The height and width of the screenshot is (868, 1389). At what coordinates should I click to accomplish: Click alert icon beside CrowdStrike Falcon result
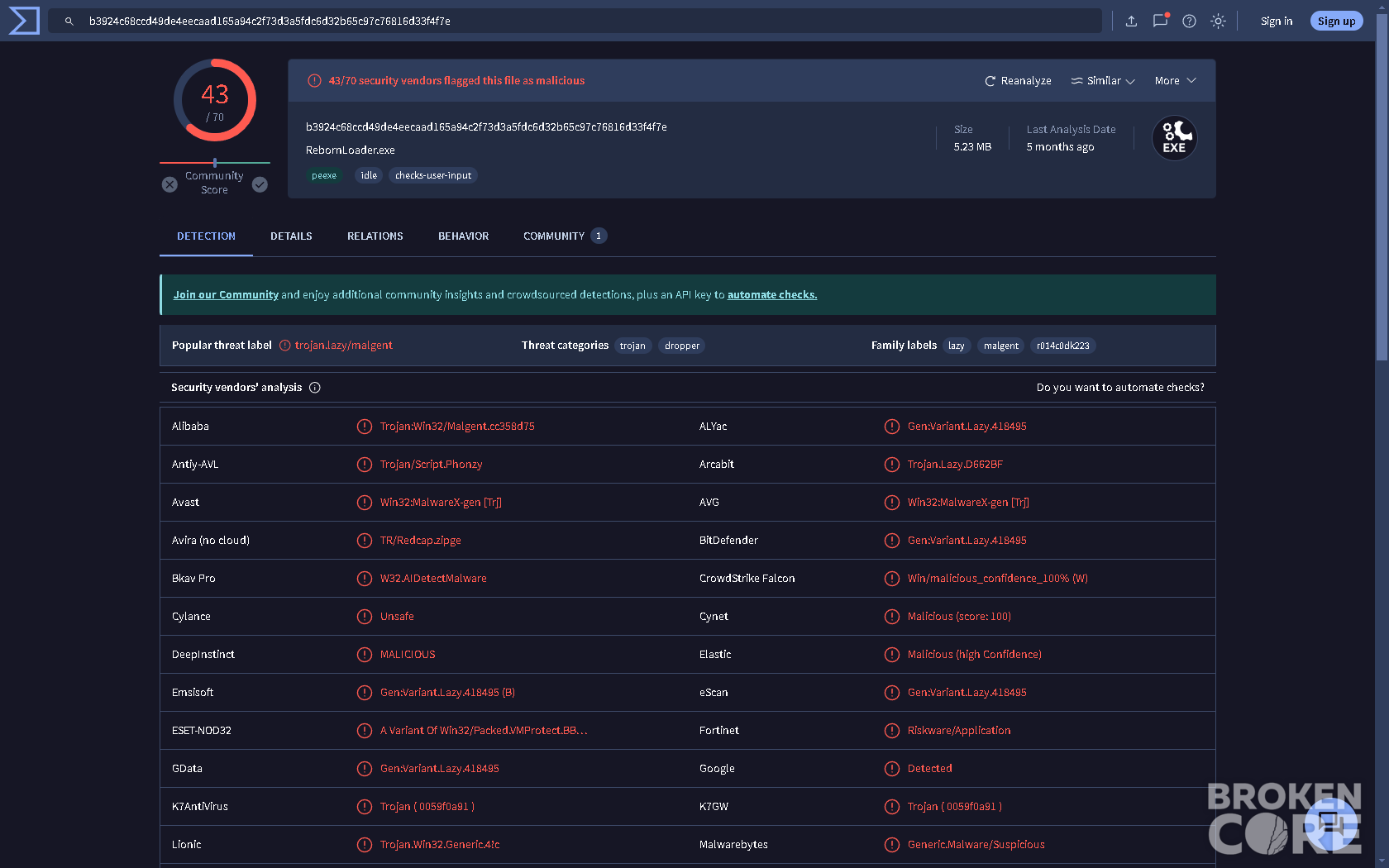point(891,579)
